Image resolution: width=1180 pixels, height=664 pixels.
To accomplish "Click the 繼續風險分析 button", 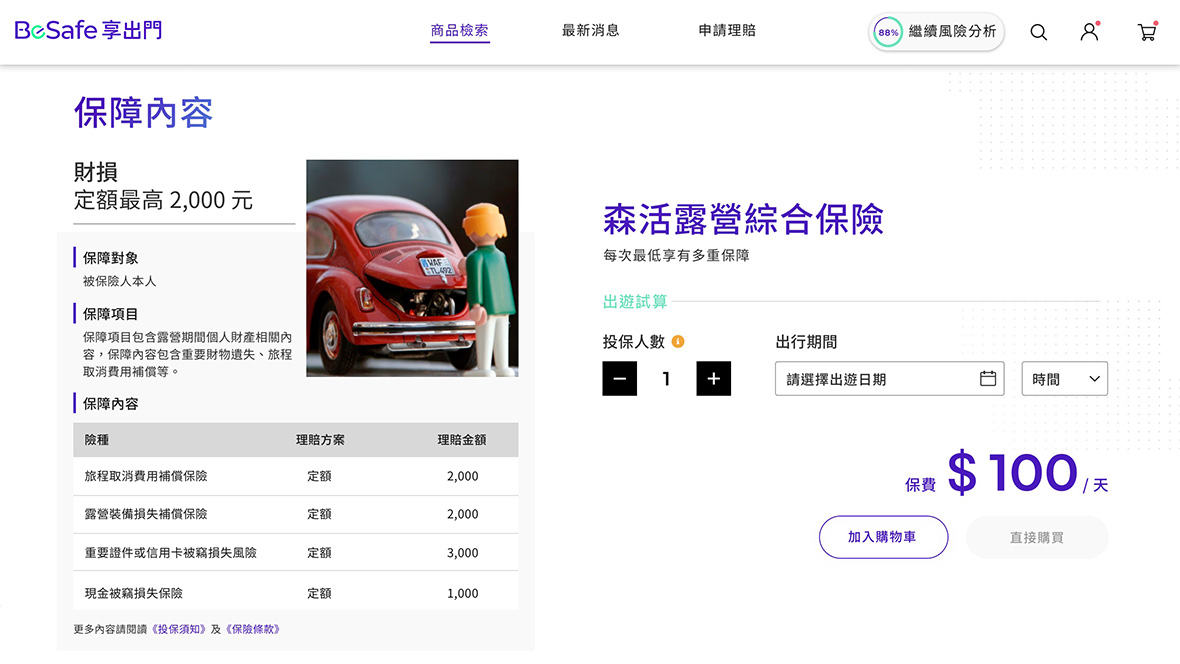I will pos(951,32).
